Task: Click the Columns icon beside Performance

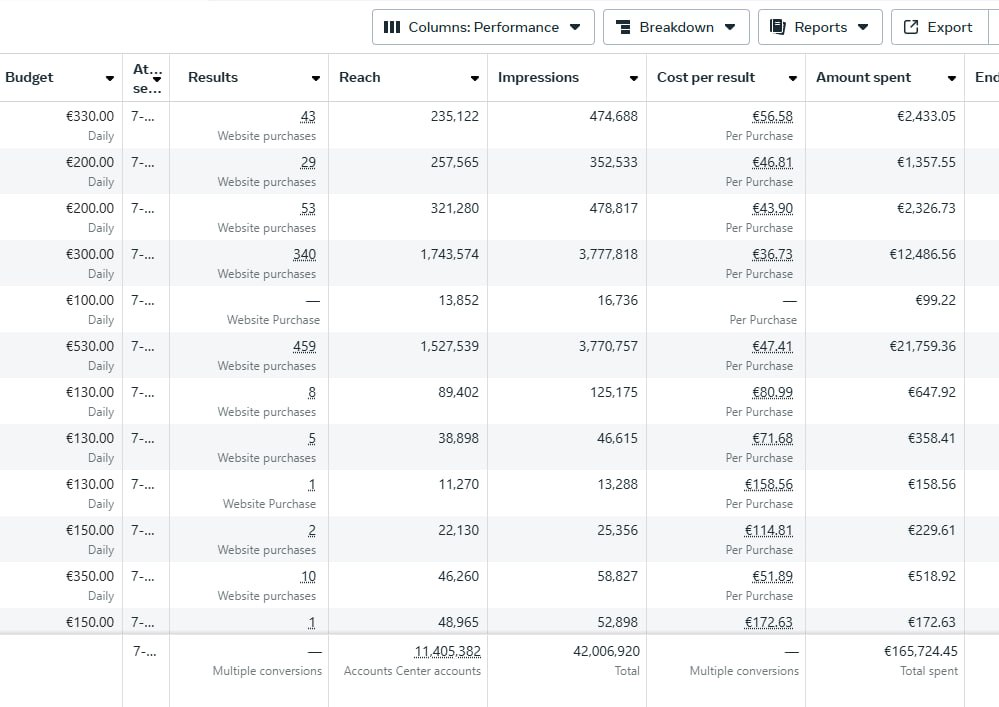Action: click(392, 27)
